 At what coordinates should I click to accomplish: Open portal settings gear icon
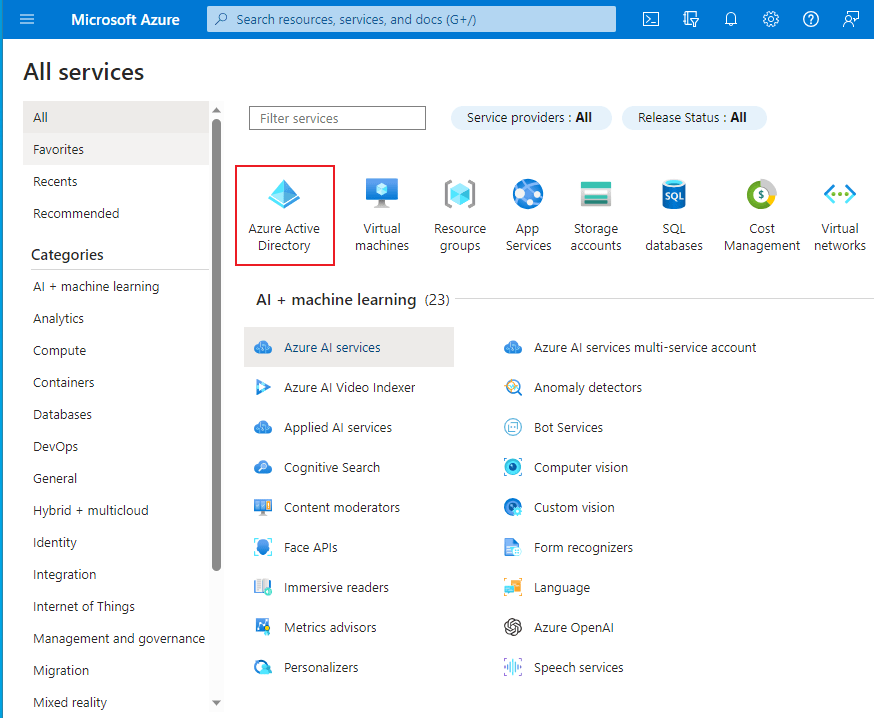tap(771, 19)
